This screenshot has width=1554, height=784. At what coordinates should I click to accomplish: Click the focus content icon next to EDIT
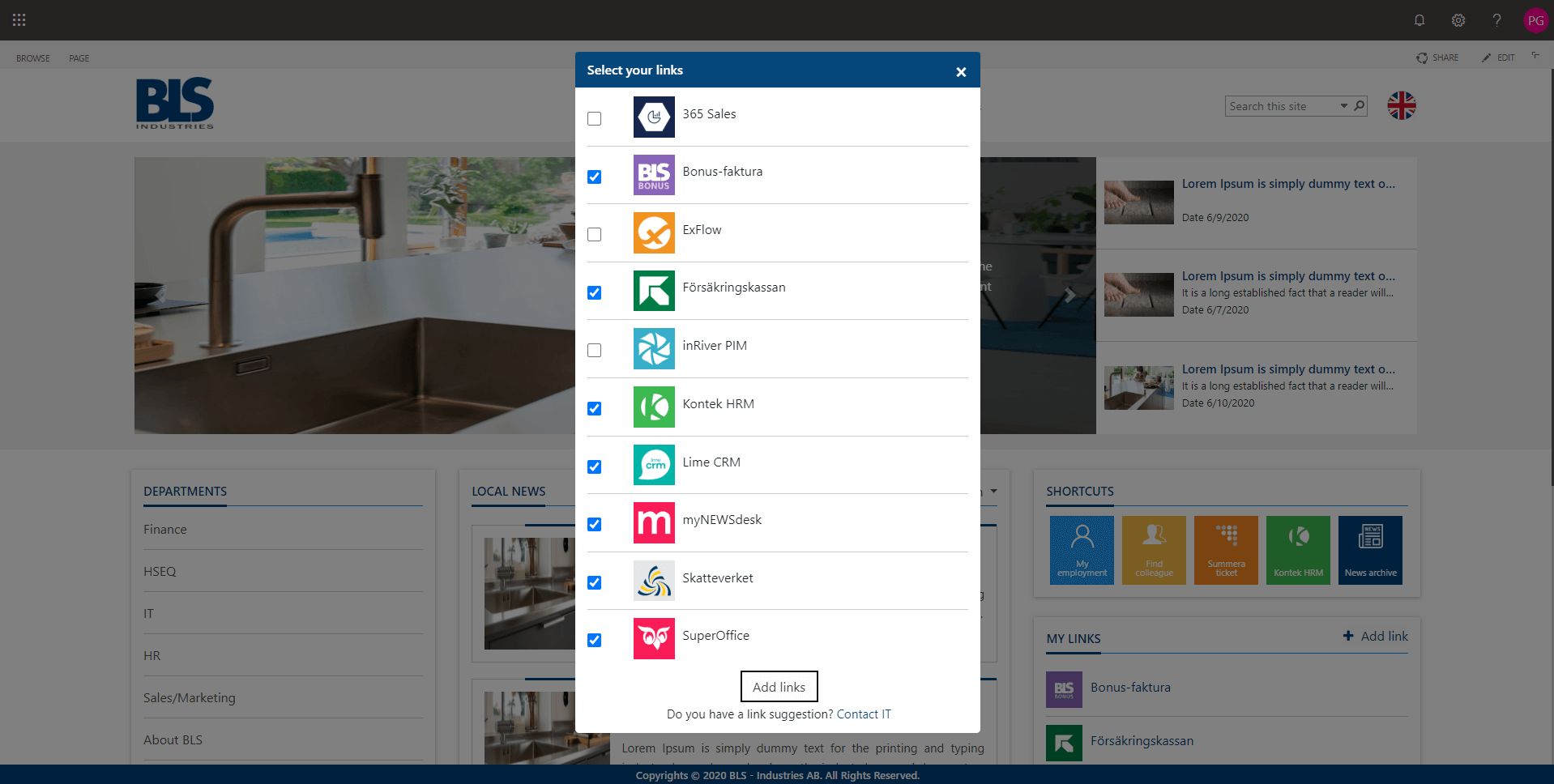pos(1535,56)
